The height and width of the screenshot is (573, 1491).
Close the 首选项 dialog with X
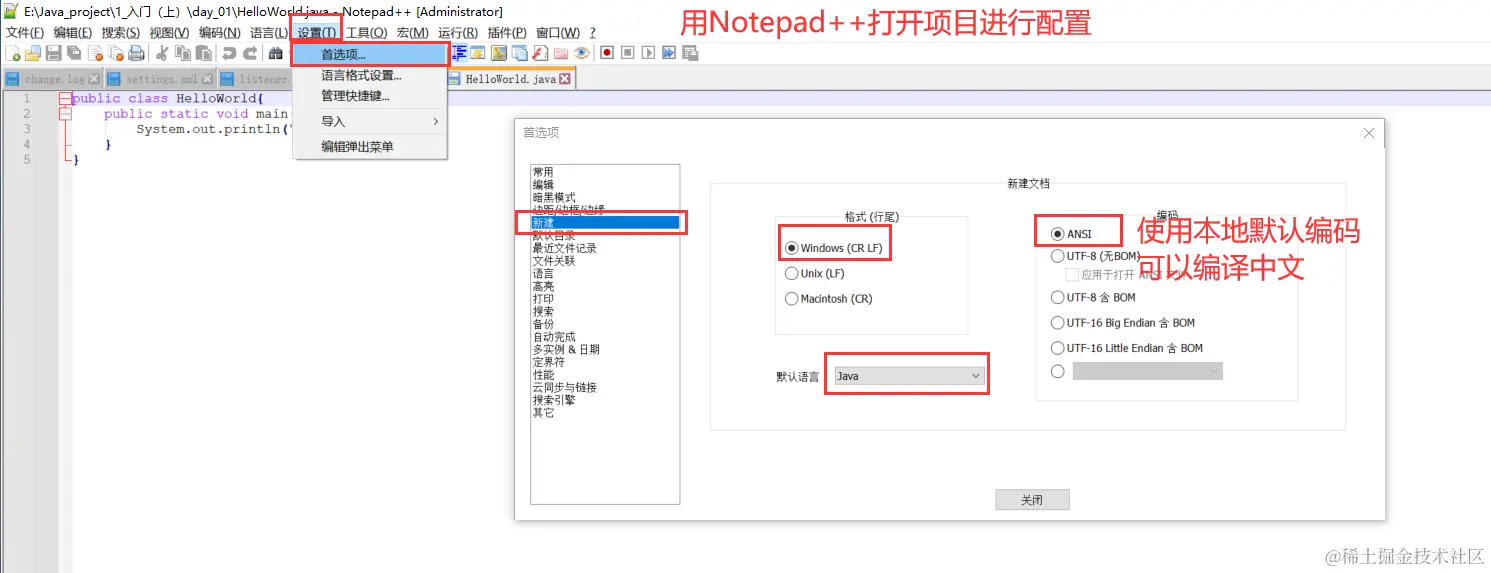[1369, 133]
